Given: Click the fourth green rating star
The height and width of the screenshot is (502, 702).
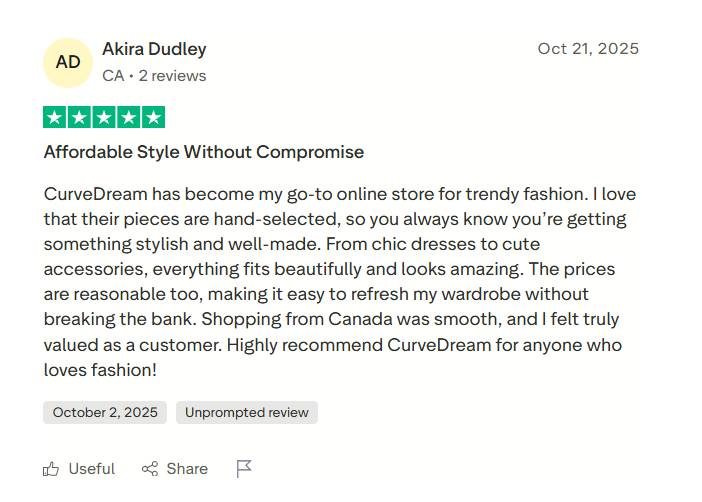Looking at the screenshot, I should click(x=128, y=118).
